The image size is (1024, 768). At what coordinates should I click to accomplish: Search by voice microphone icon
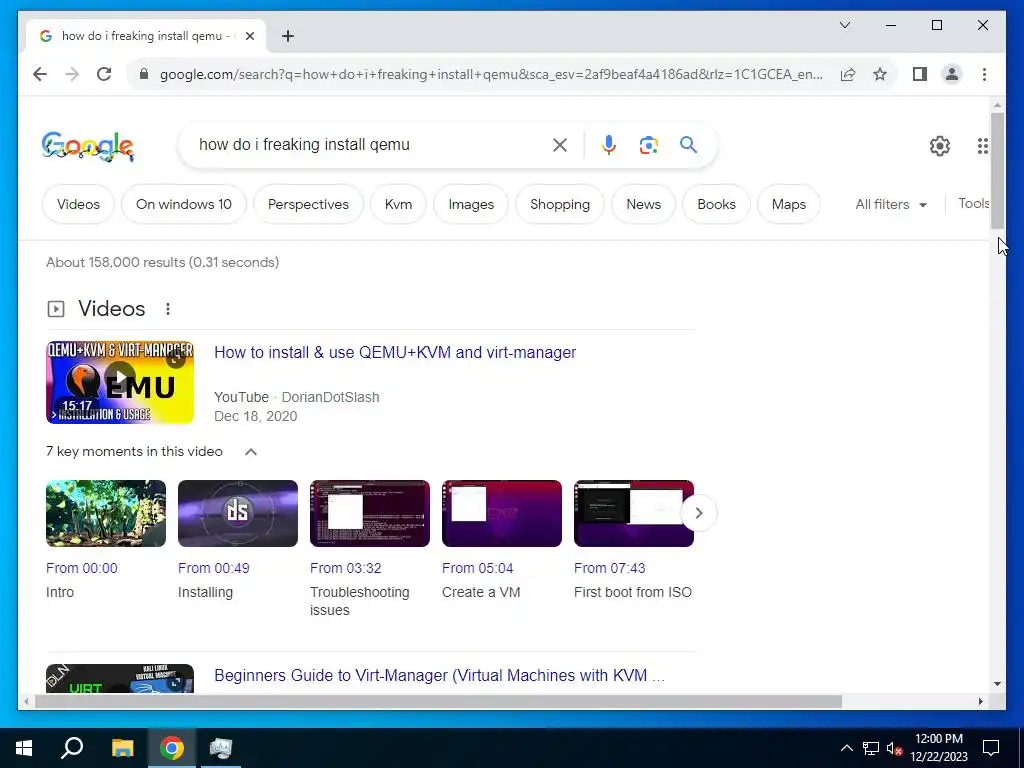click(609, 145)
